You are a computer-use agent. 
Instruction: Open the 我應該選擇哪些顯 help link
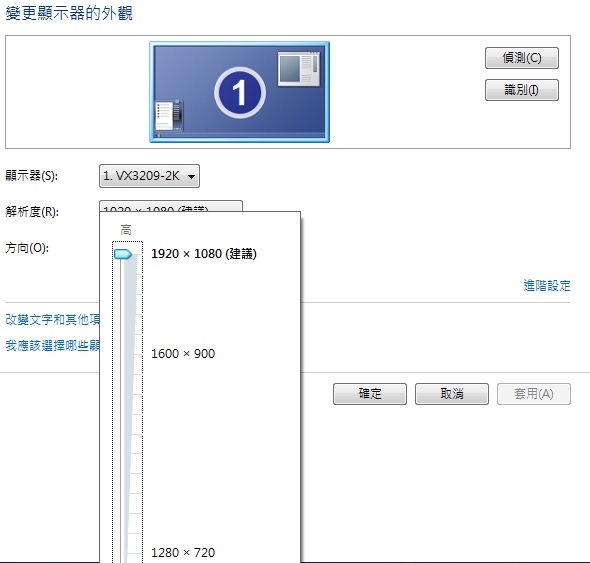pyautogui.click(x=52, y=345)
